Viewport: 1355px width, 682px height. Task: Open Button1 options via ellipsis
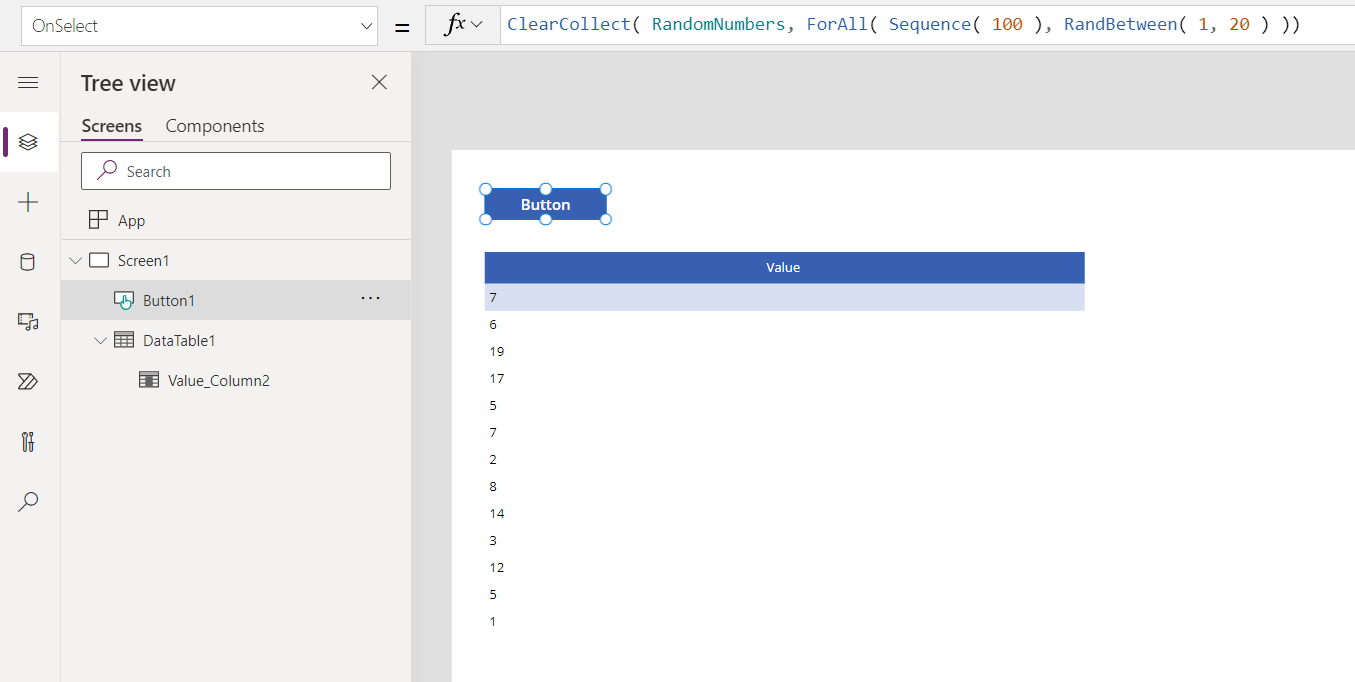(371, 299)
